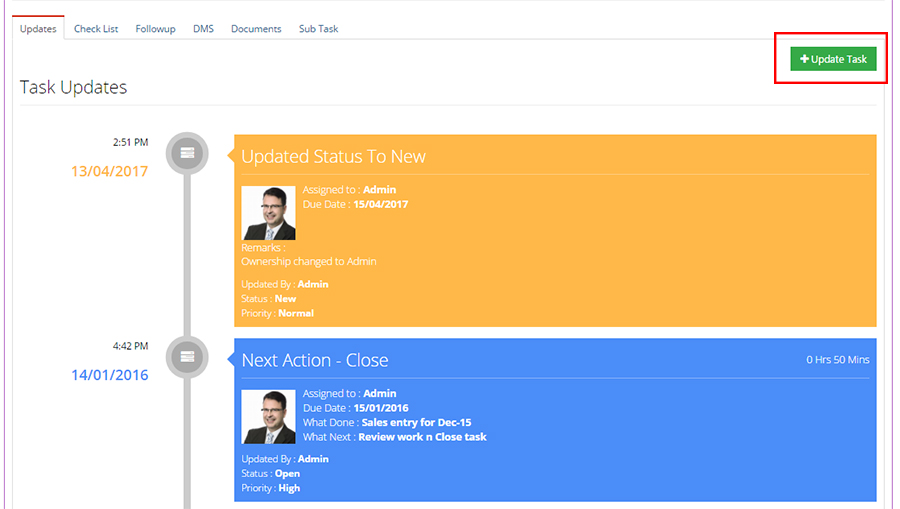The width and height of the screenshot is (900, 509).
Task: Select the Sub Task tab
Action: coord(318,29)
